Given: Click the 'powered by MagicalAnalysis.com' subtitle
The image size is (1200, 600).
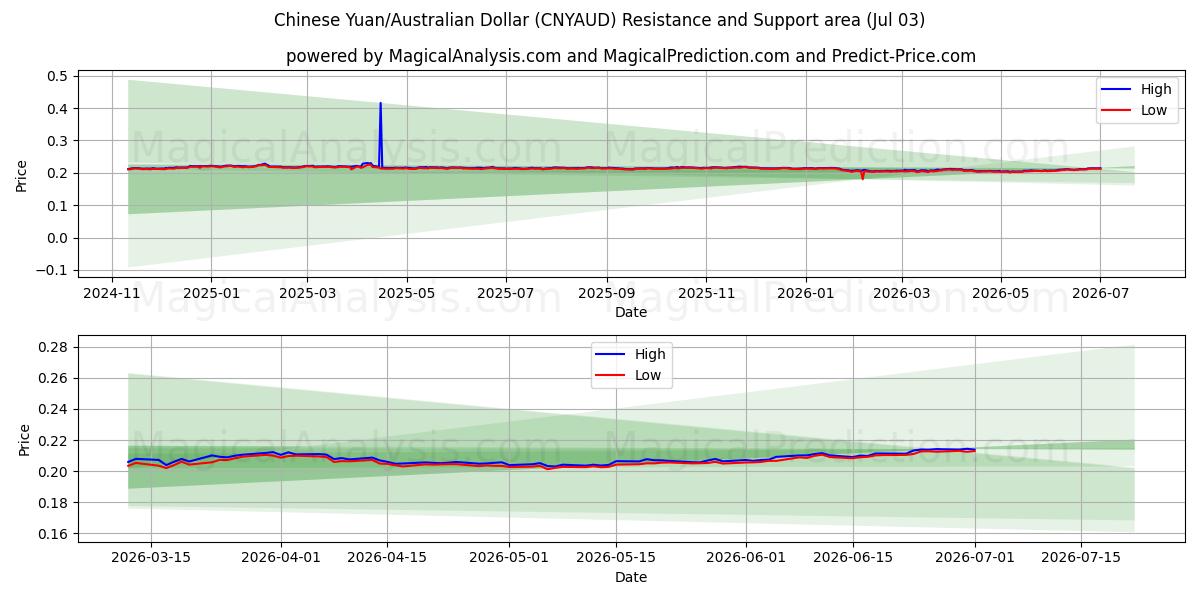Looking at the screenshot, I should 631,56.
